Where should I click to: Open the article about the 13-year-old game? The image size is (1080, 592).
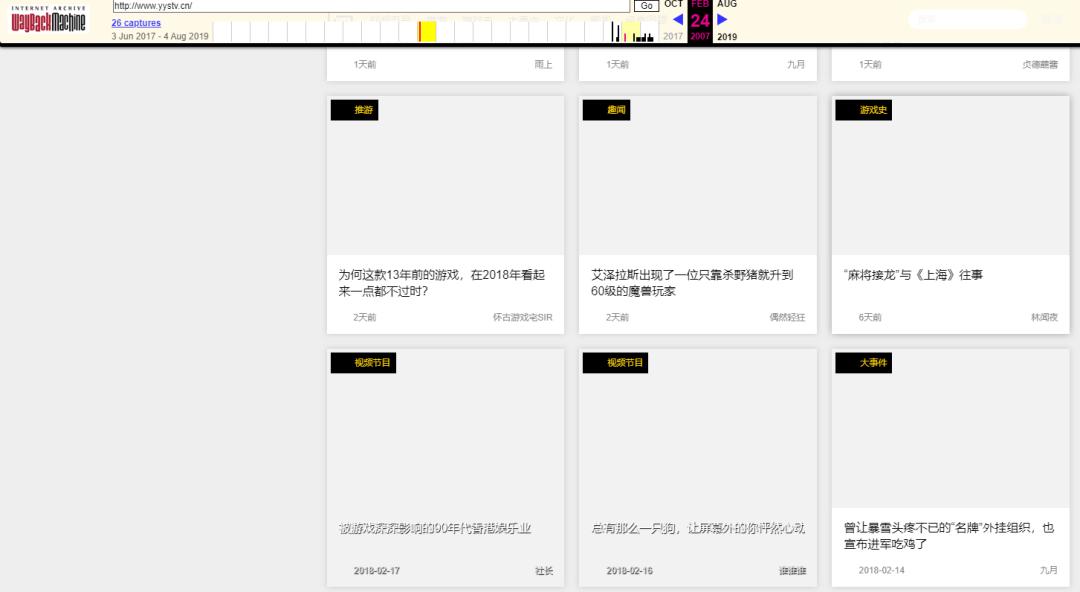tap(443, 283)
